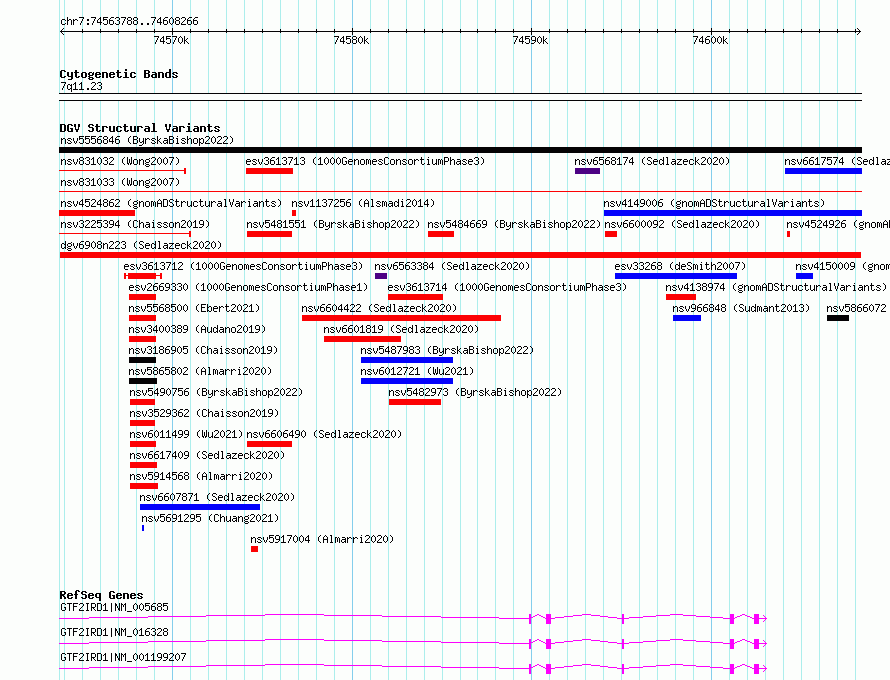Click the black bar under nsv3186905

click(142, 360)
